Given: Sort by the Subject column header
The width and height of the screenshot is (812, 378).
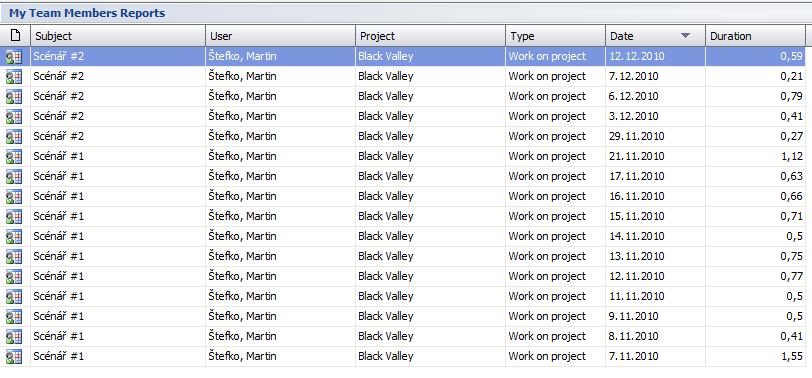Looking at the screenshot, I should click(x=118, y=36).
